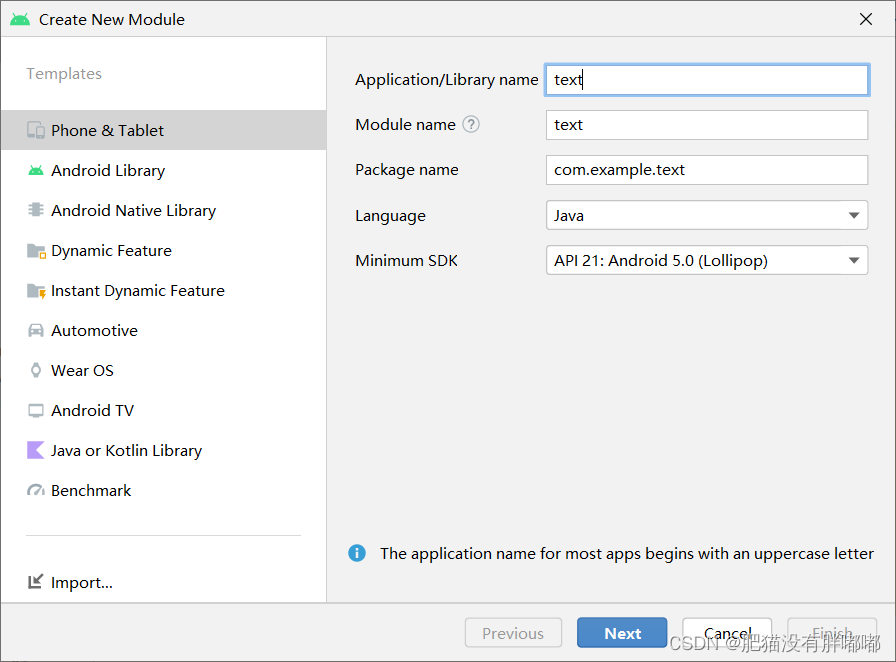The height and width of the screenshot is (662, 896).
Task: Click the Android Native Library chip icon
Action: (x=36, y=210)
